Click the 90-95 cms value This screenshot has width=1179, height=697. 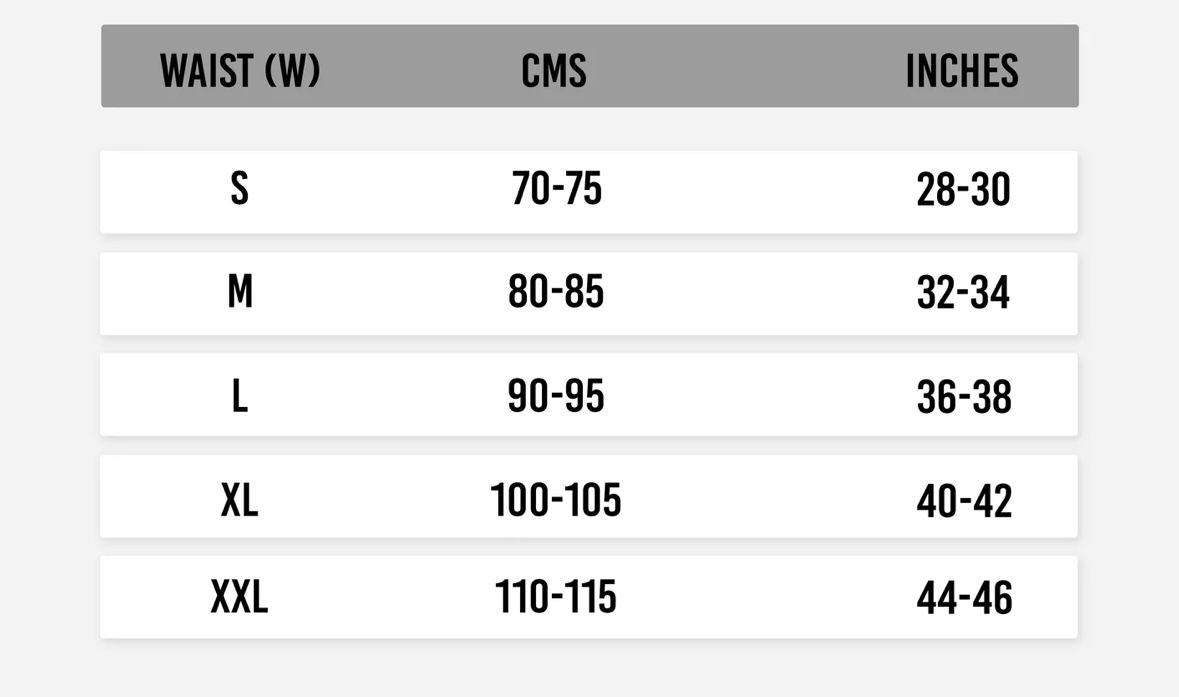(x=556, y=396)
